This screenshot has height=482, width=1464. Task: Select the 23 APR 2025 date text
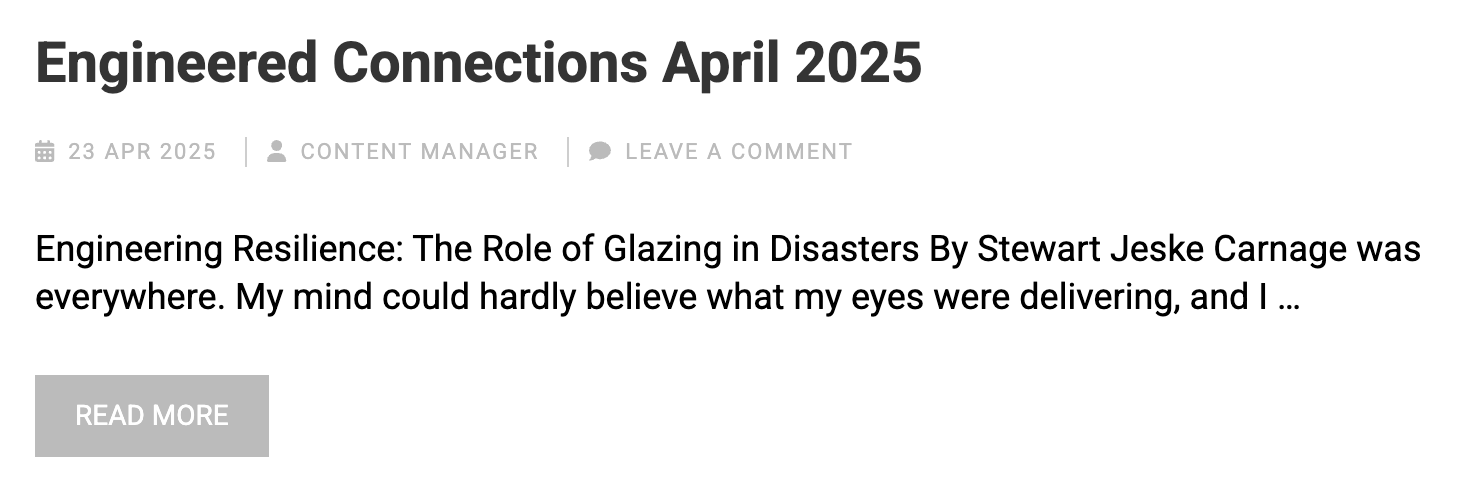[x=142, y=152]
